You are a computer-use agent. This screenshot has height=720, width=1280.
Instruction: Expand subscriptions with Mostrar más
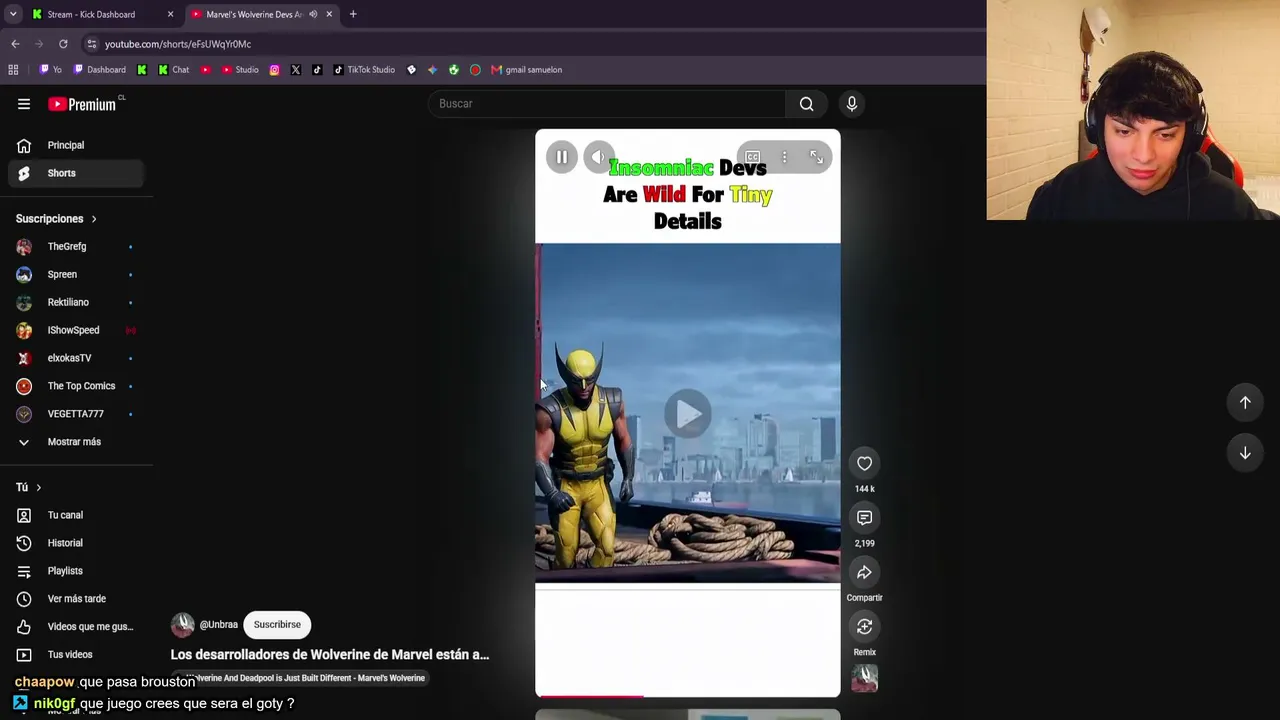coord(74,442)
